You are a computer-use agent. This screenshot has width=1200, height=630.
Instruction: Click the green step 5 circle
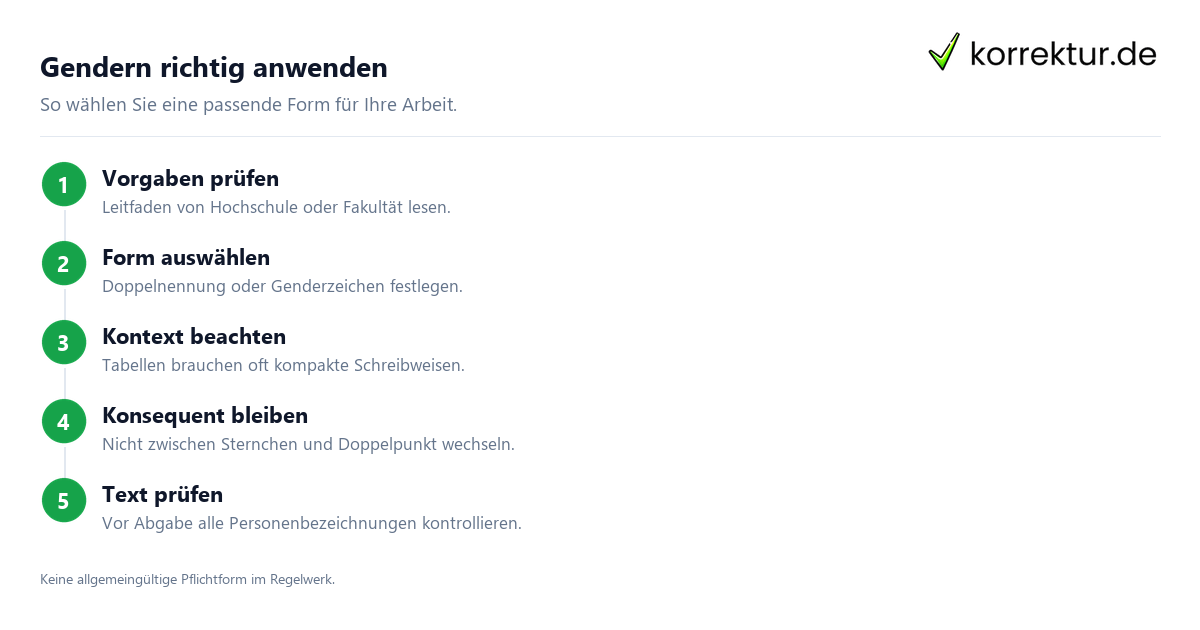pyautogui.click(x=64, y=501)
